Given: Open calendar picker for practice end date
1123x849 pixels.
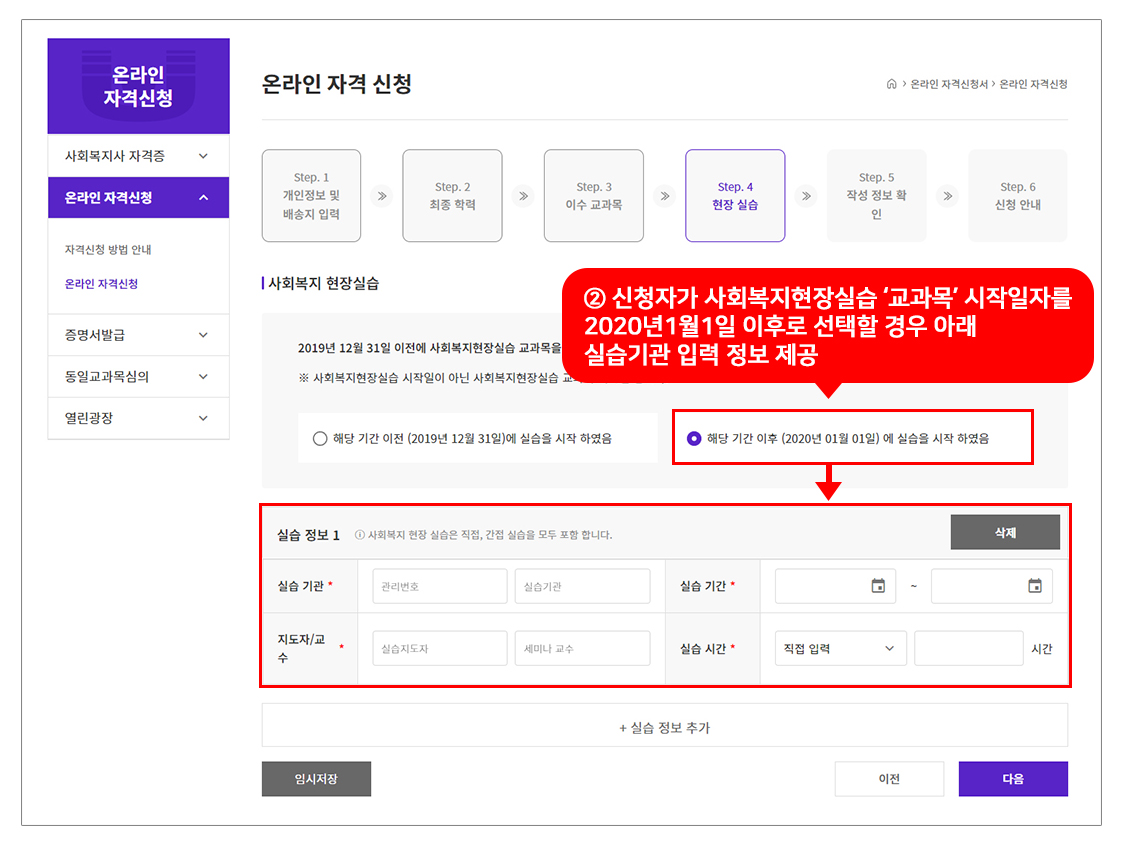Looking at the screenshot, I should tap(1034, 586).
